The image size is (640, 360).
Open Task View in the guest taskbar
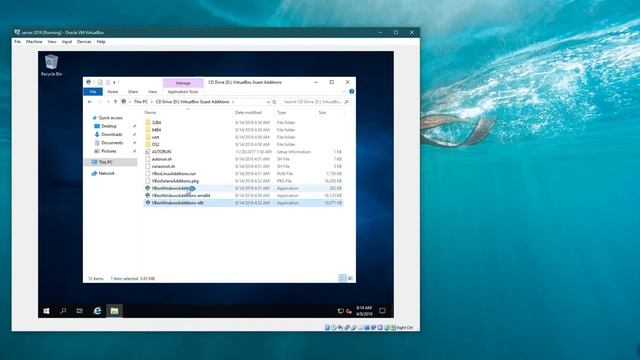pyautogui.click(x=80, y=311)
